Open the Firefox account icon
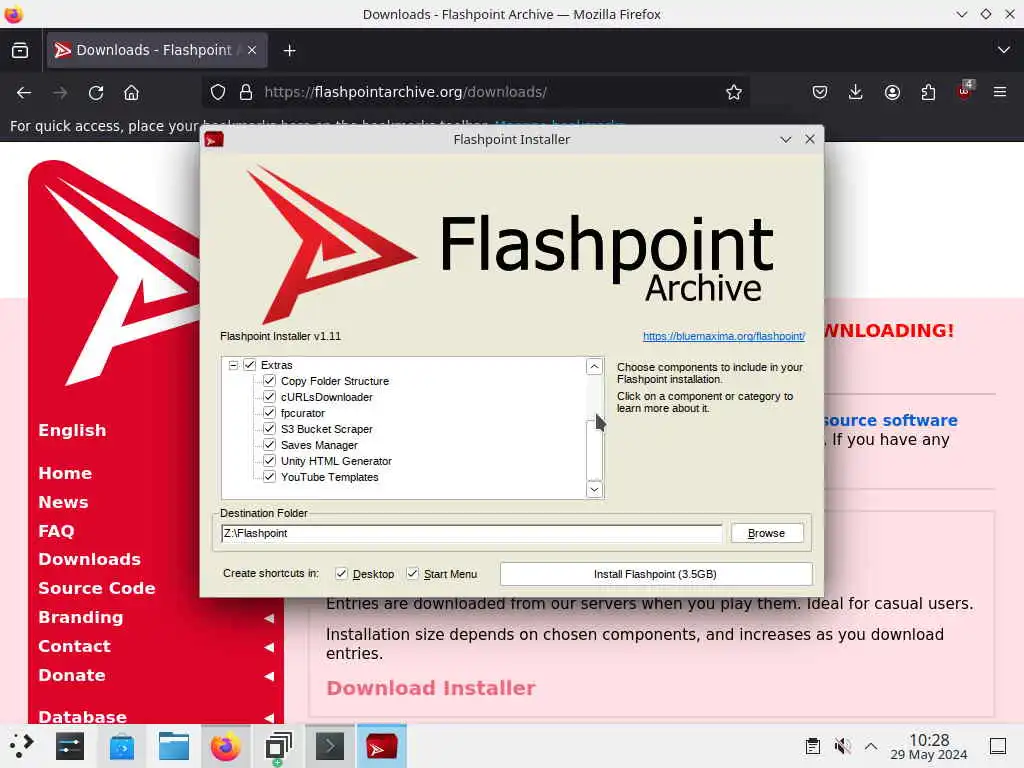 click(x=892, y=92)
